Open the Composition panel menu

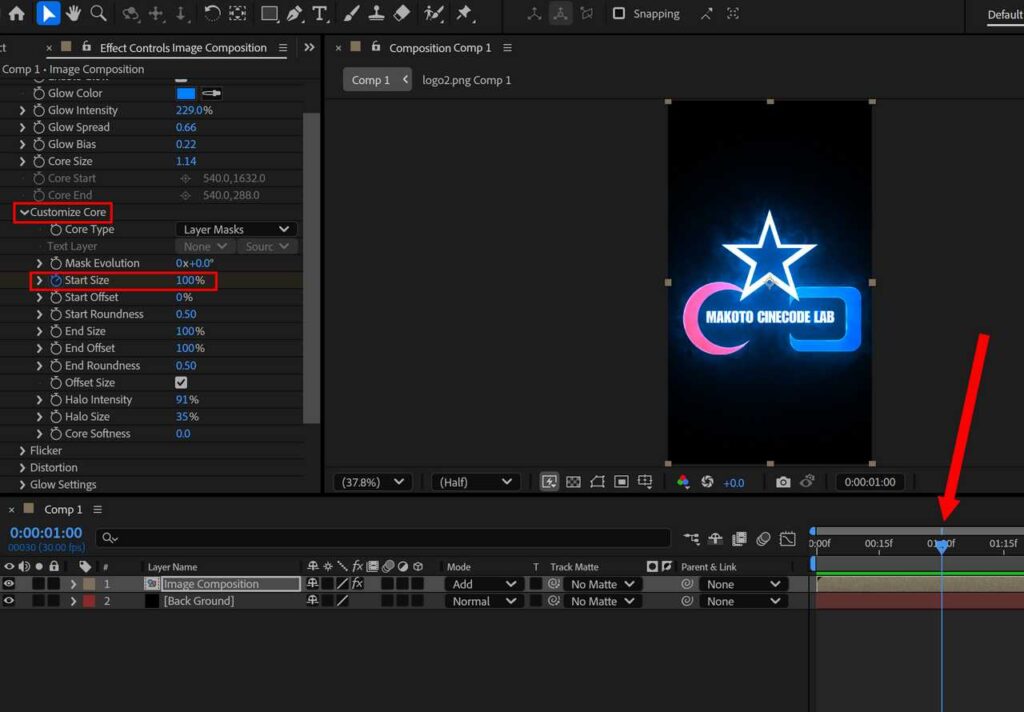point(507,48)
